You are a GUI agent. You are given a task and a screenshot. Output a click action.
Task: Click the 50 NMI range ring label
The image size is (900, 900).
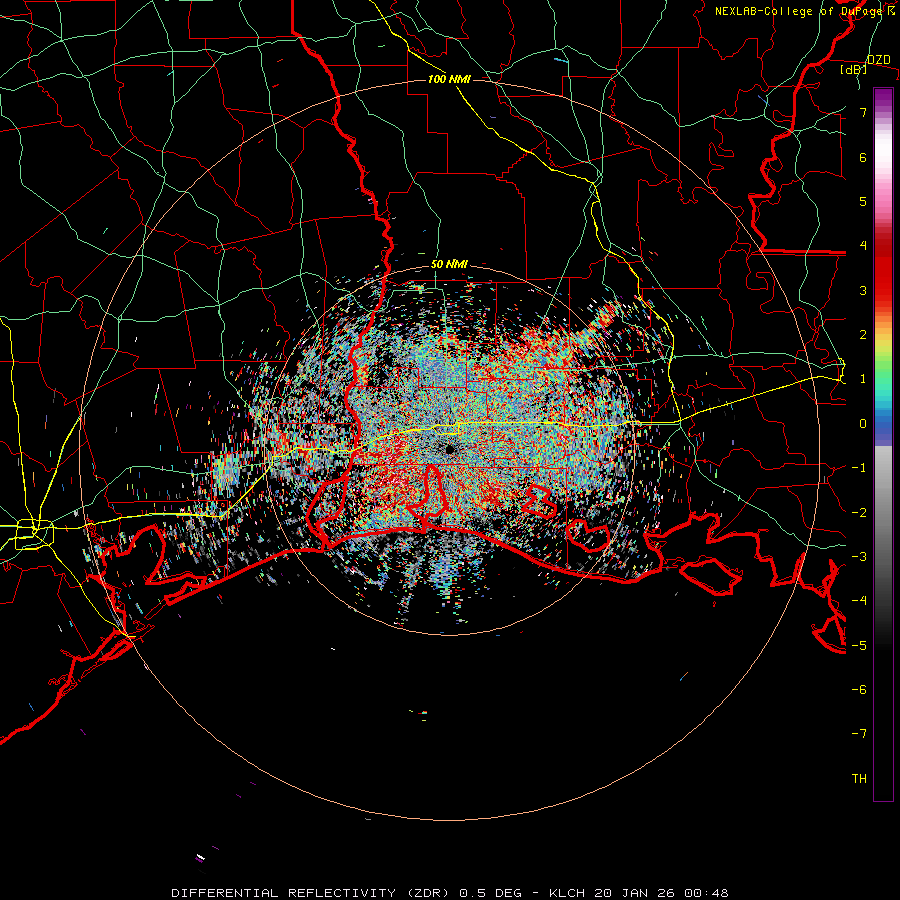(449, 264)
